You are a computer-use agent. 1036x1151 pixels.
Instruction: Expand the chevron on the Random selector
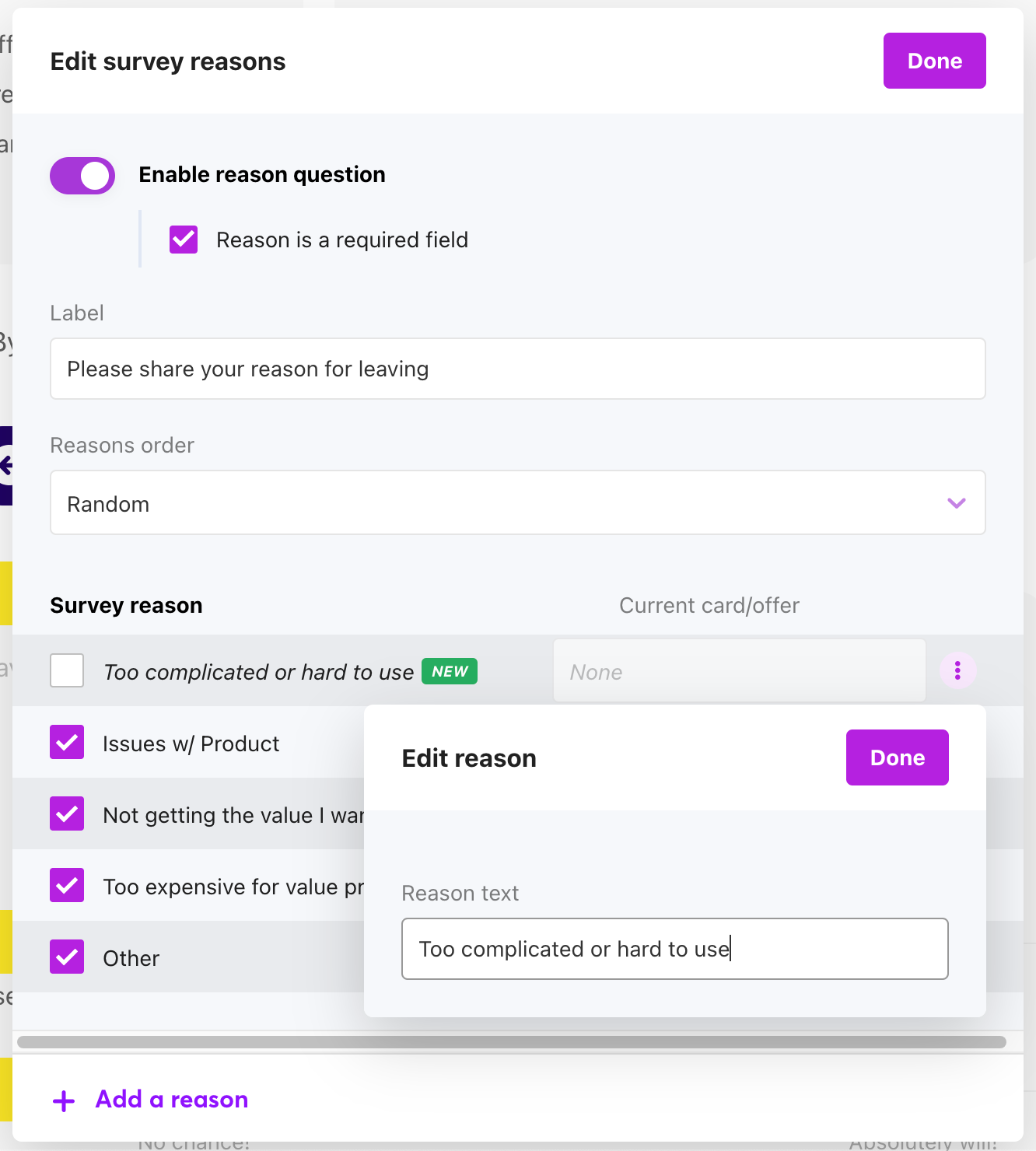pos(956,503)
